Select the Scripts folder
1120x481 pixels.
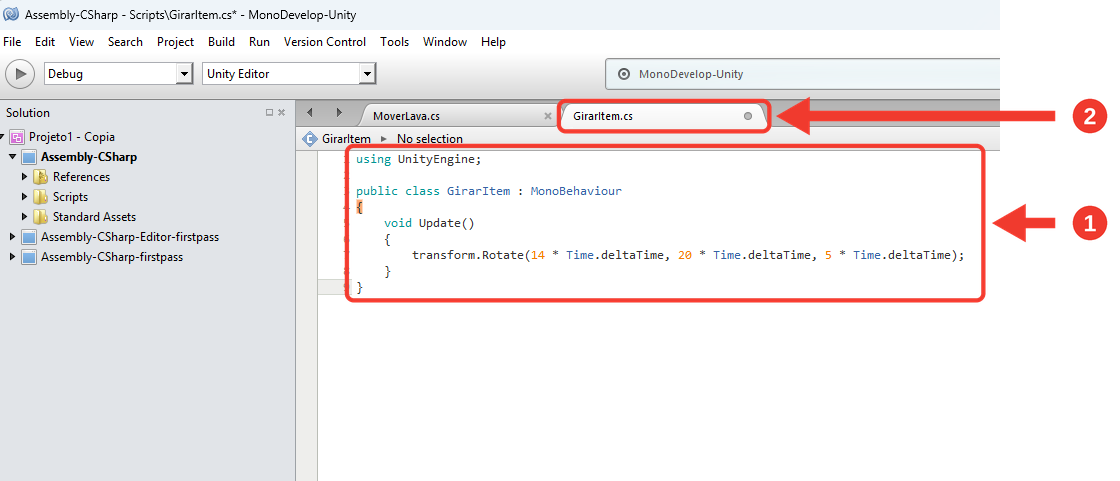[71, 197]
